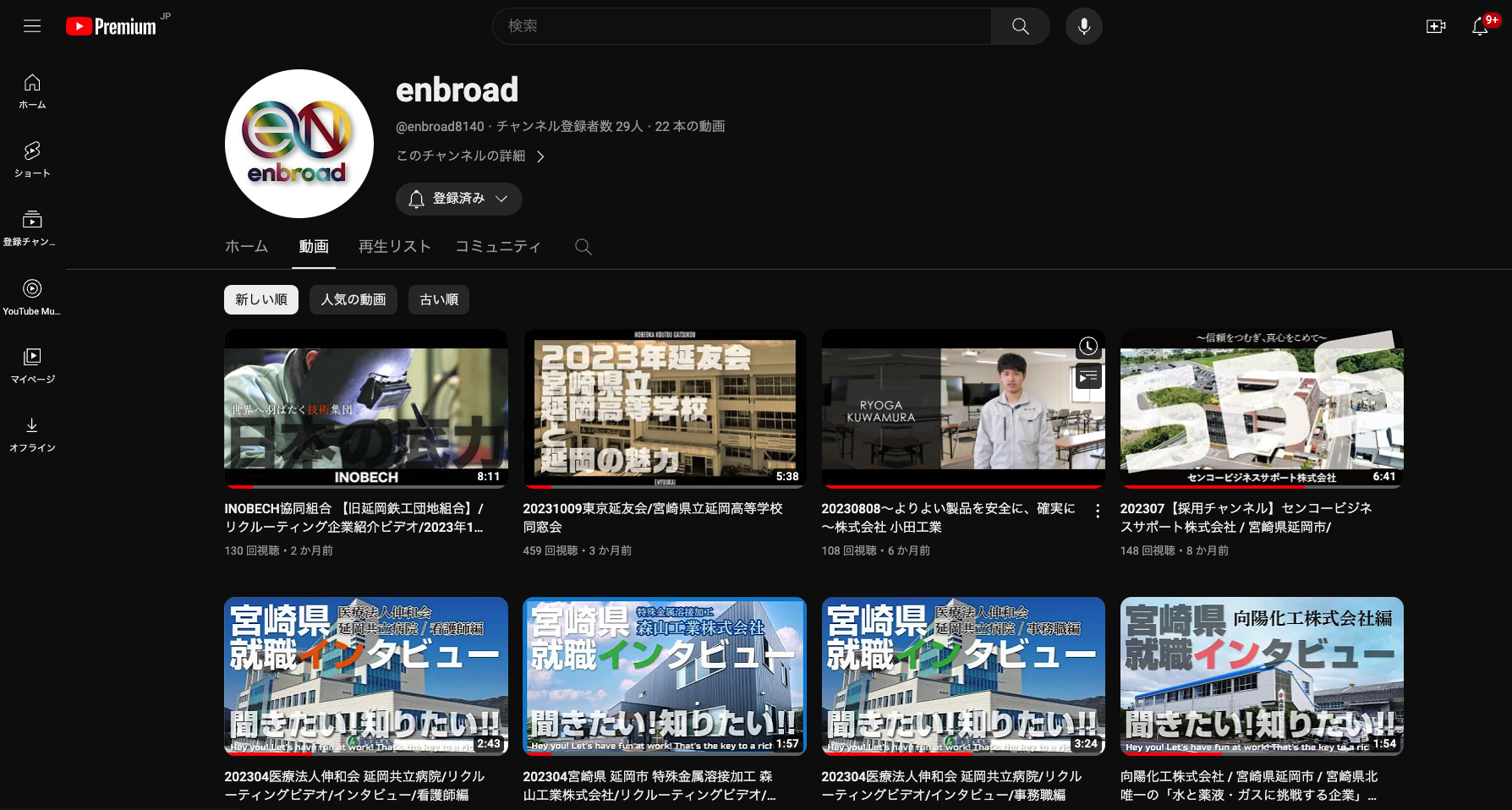Viewport: 1512px width, 810px height.
Task: Start voice search with microphone
Action: click(1083, 26)
